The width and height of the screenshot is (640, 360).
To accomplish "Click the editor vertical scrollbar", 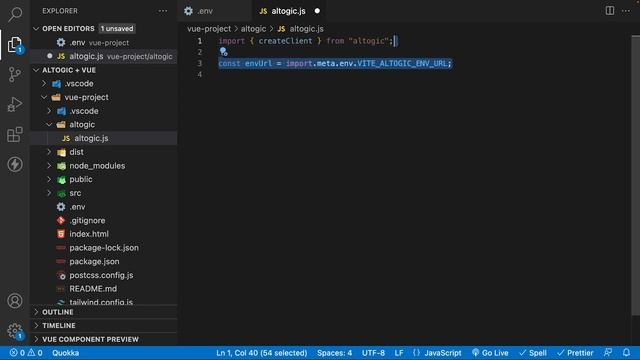I will point(636,176).
